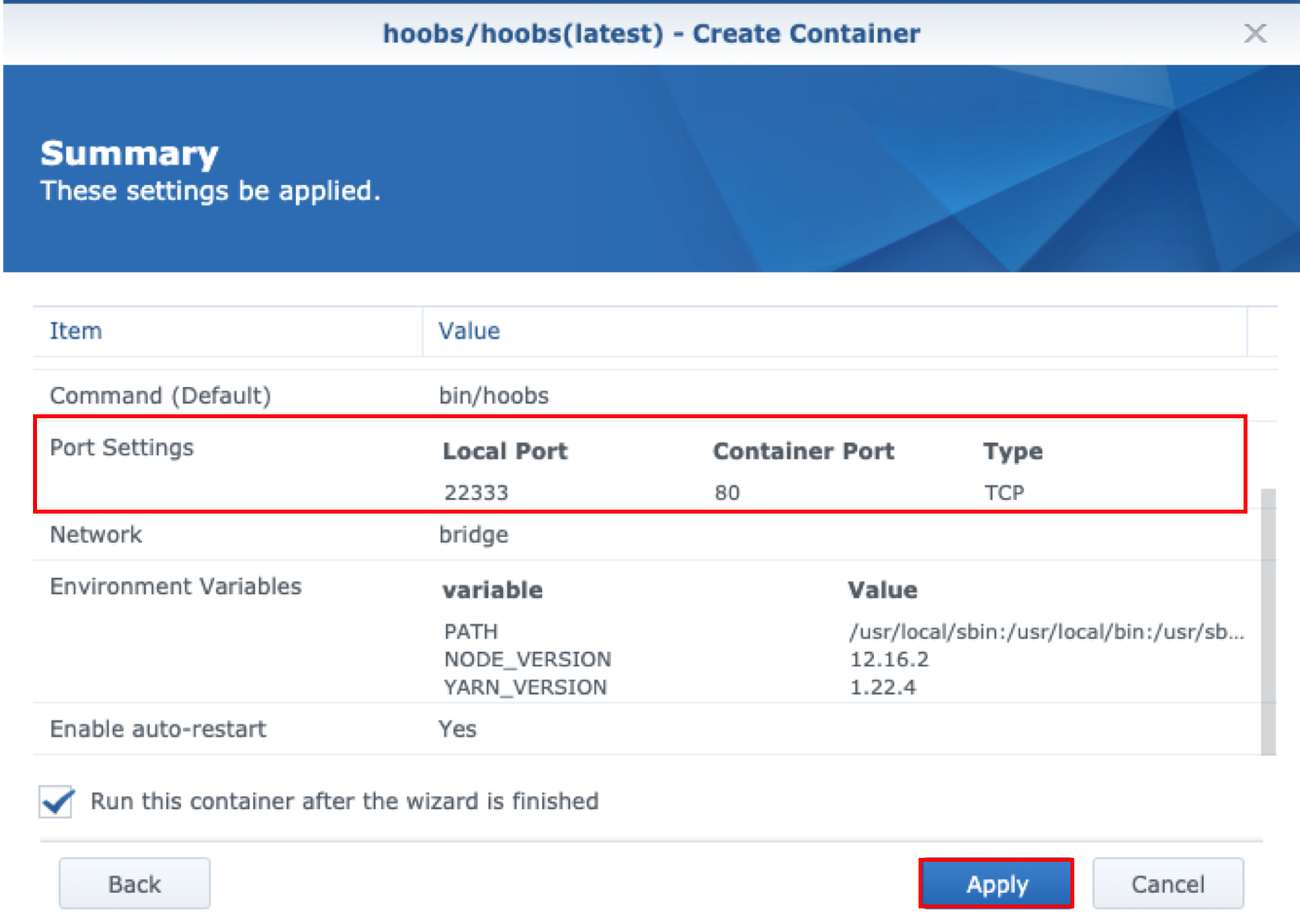Select the Port Settings row label
1300x924 pixels.
click(x=122, y=447)
